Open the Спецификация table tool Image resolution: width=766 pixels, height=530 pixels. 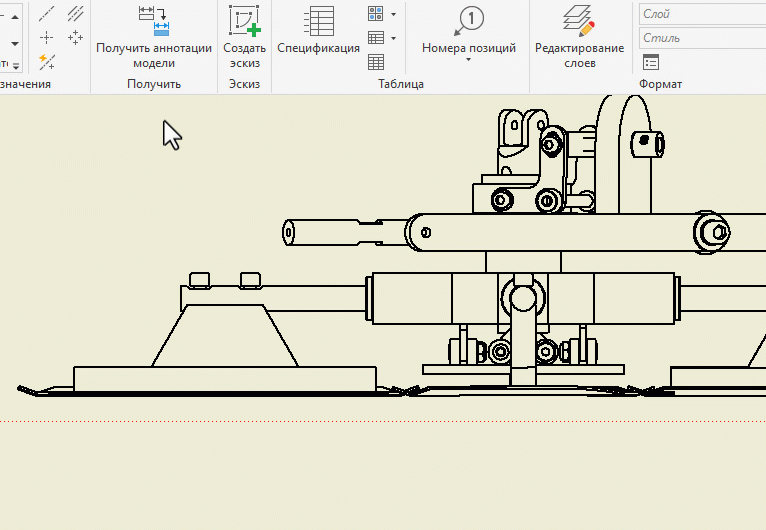point(318,20)
